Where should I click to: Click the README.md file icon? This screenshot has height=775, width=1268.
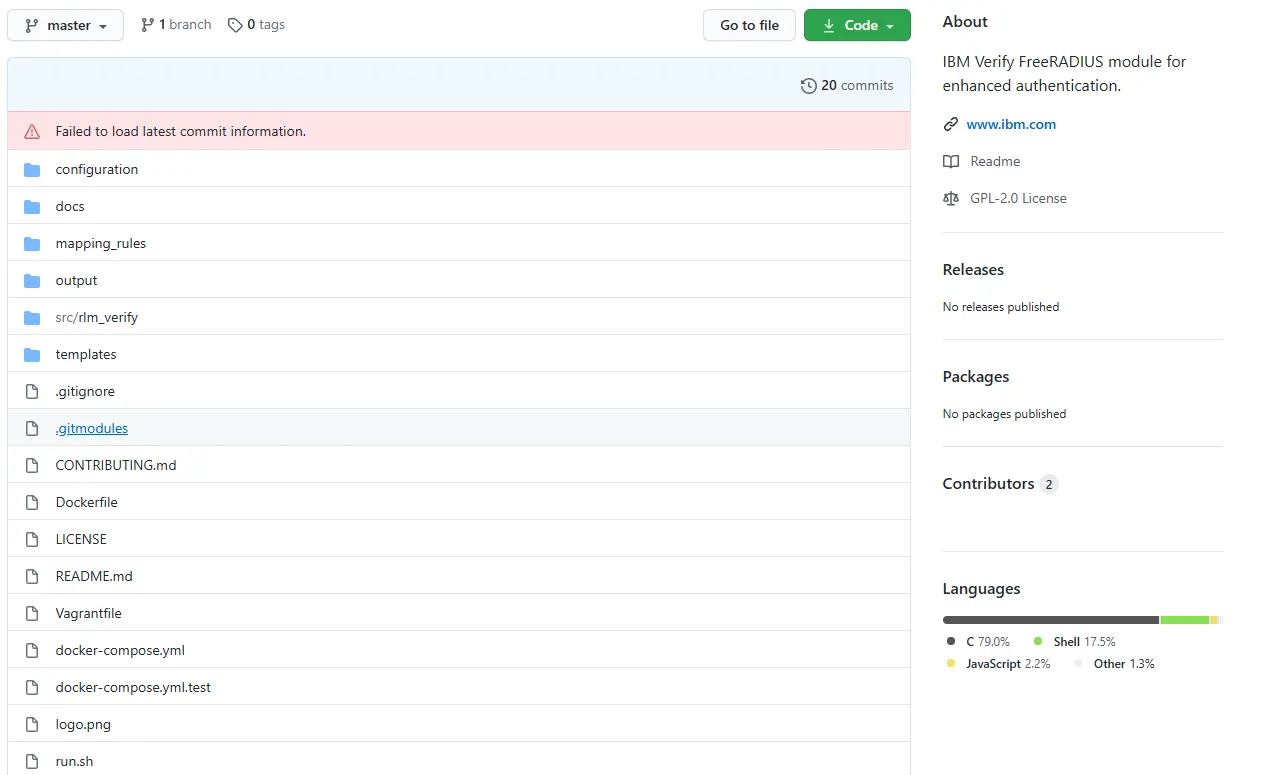pos(32,576)
